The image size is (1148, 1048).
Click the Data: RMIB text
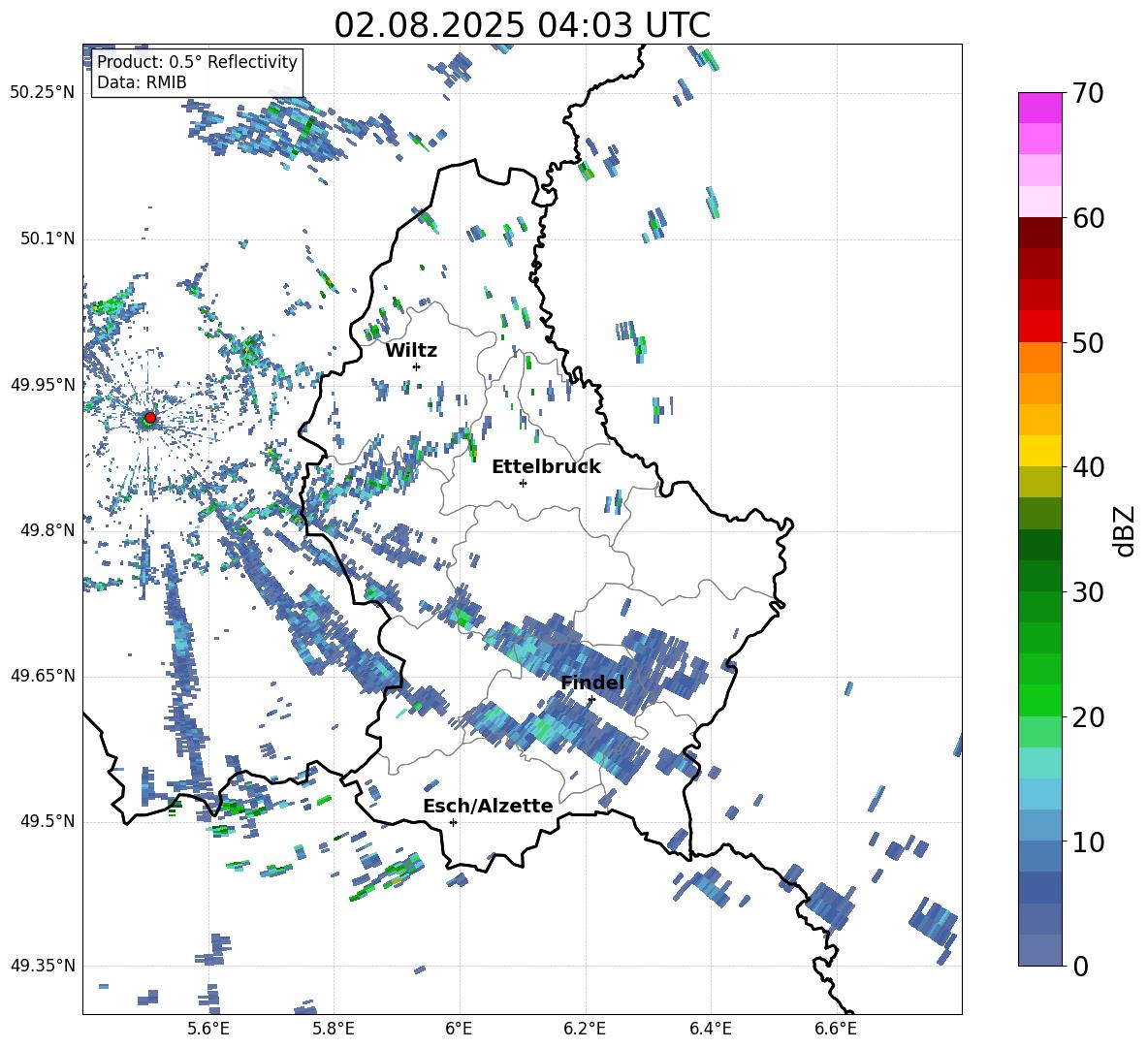click(142, 82)
